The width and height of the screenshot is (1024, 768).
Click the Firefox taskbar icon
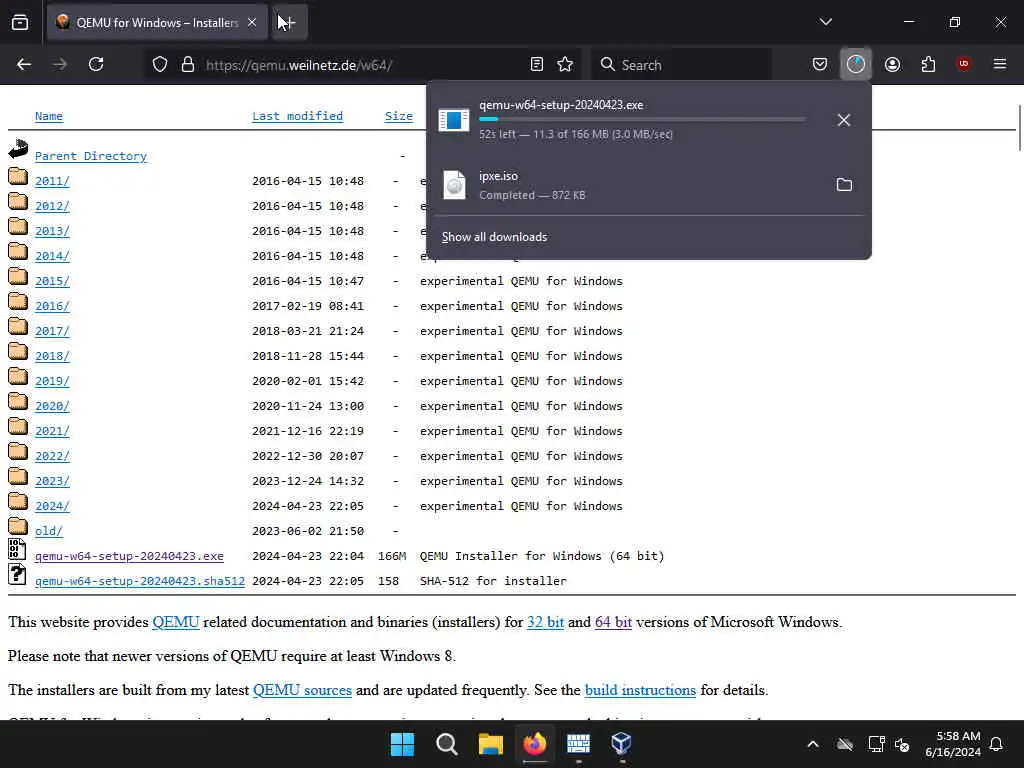point(534,744)
